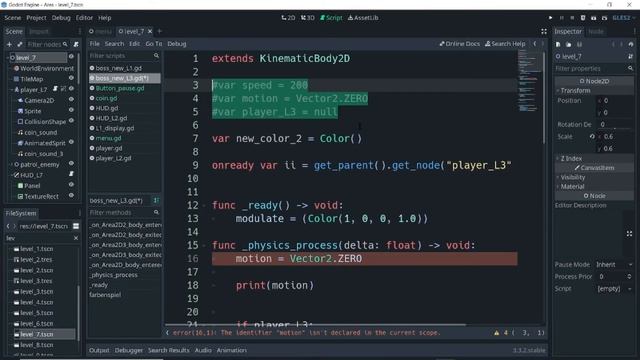Clear the FileSystem search text
The width and height of the screenshot is (640, 360).
click(76, 238)
